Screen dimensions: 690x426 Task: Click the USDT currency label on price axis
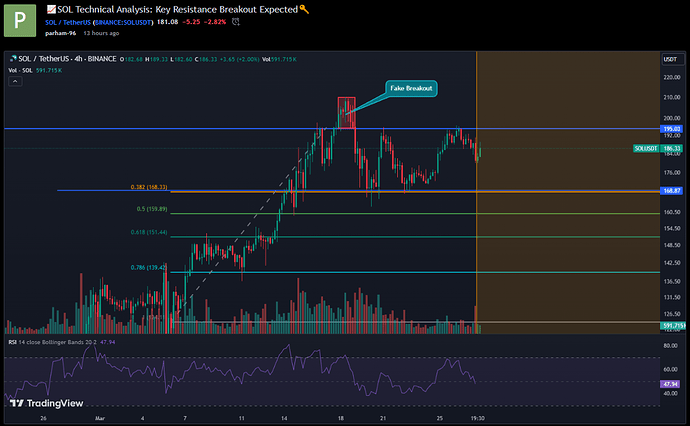point(669,61)
